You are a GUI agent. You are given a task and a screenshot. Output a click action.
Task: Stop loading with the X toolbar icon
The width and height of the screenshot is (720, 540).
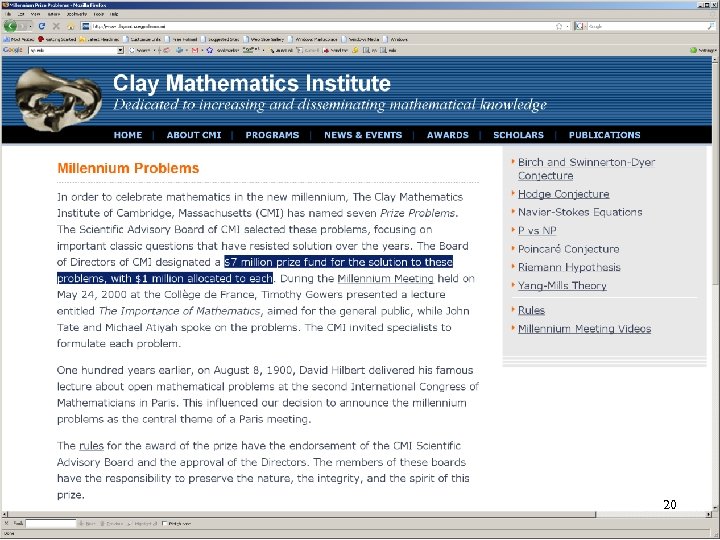coord(56,26)
